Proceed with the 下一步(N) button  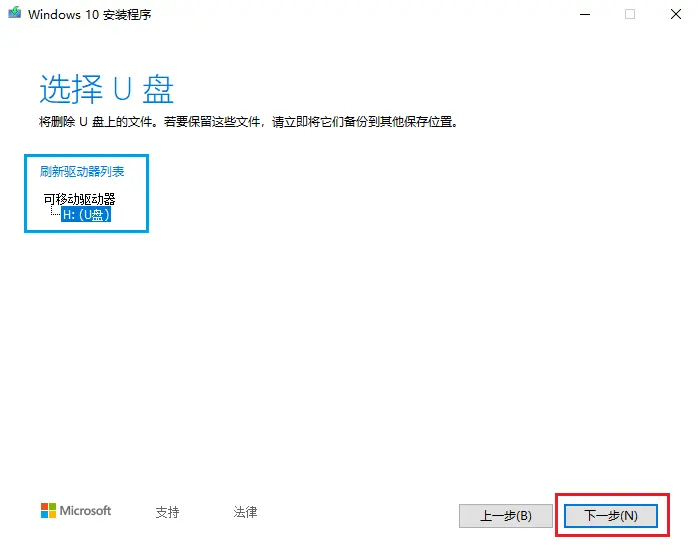click(610, 516)
